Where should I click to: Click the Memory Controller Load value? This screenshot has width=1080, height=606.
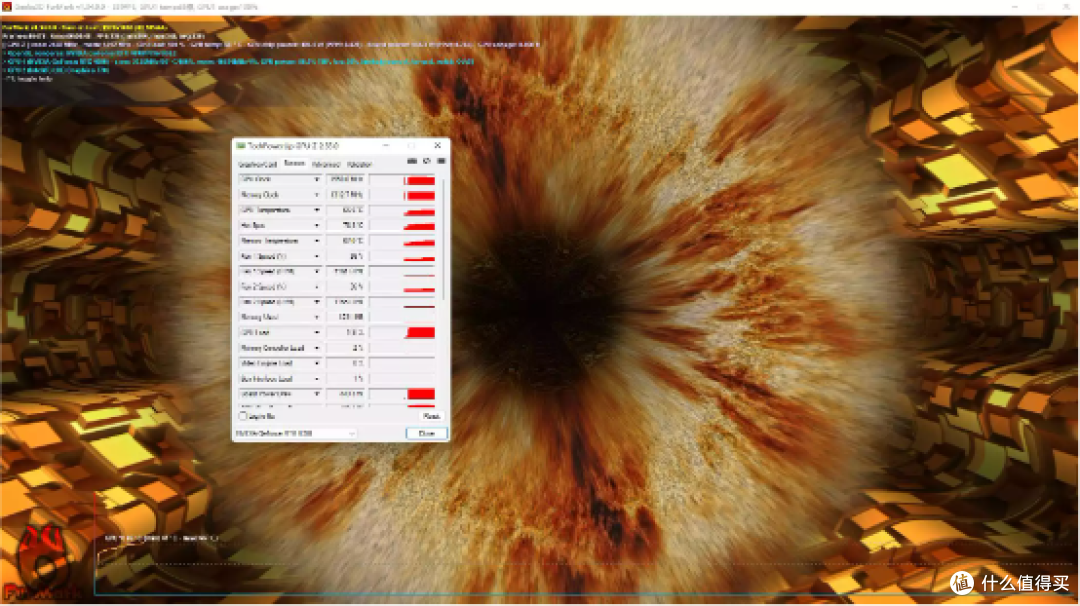click(346, 348)
